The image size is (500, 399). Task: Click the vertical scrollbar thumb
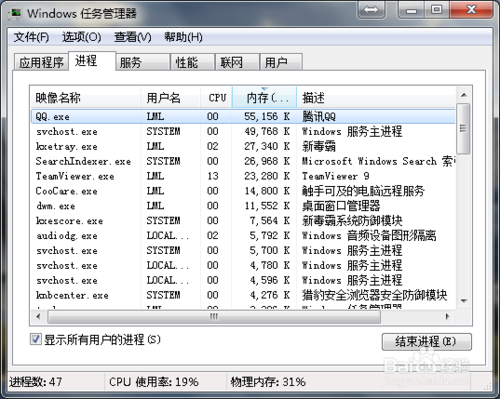click(x=463, y=129)
